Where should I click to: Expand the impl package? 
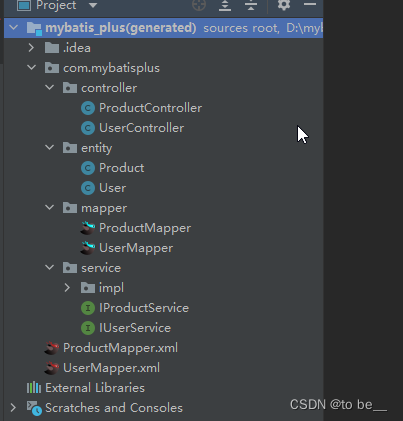pyautogui.click(x=67, y=288)
